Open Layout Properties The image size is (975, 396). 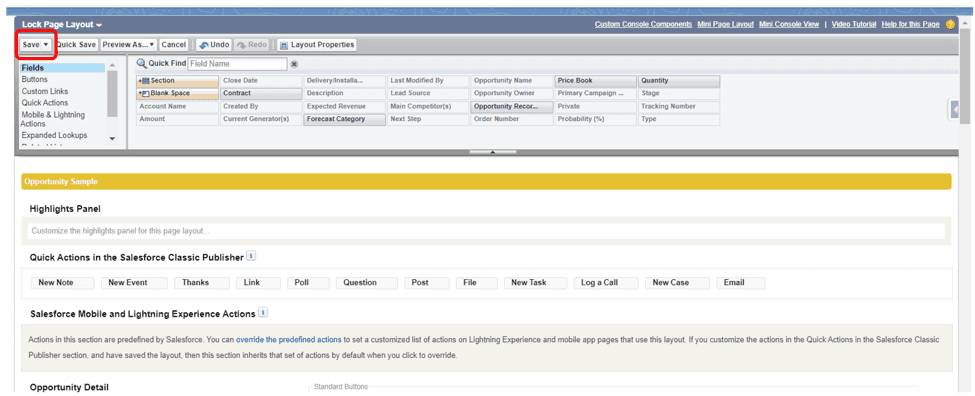(x=317, y=45)
